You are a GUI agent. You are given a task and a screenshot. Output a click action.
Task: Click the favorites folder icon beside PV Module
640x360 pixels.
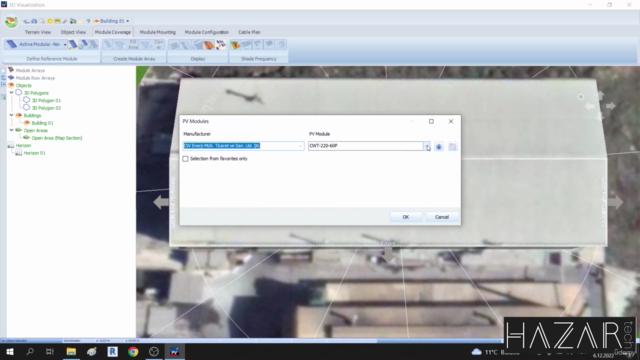point(452,147)
